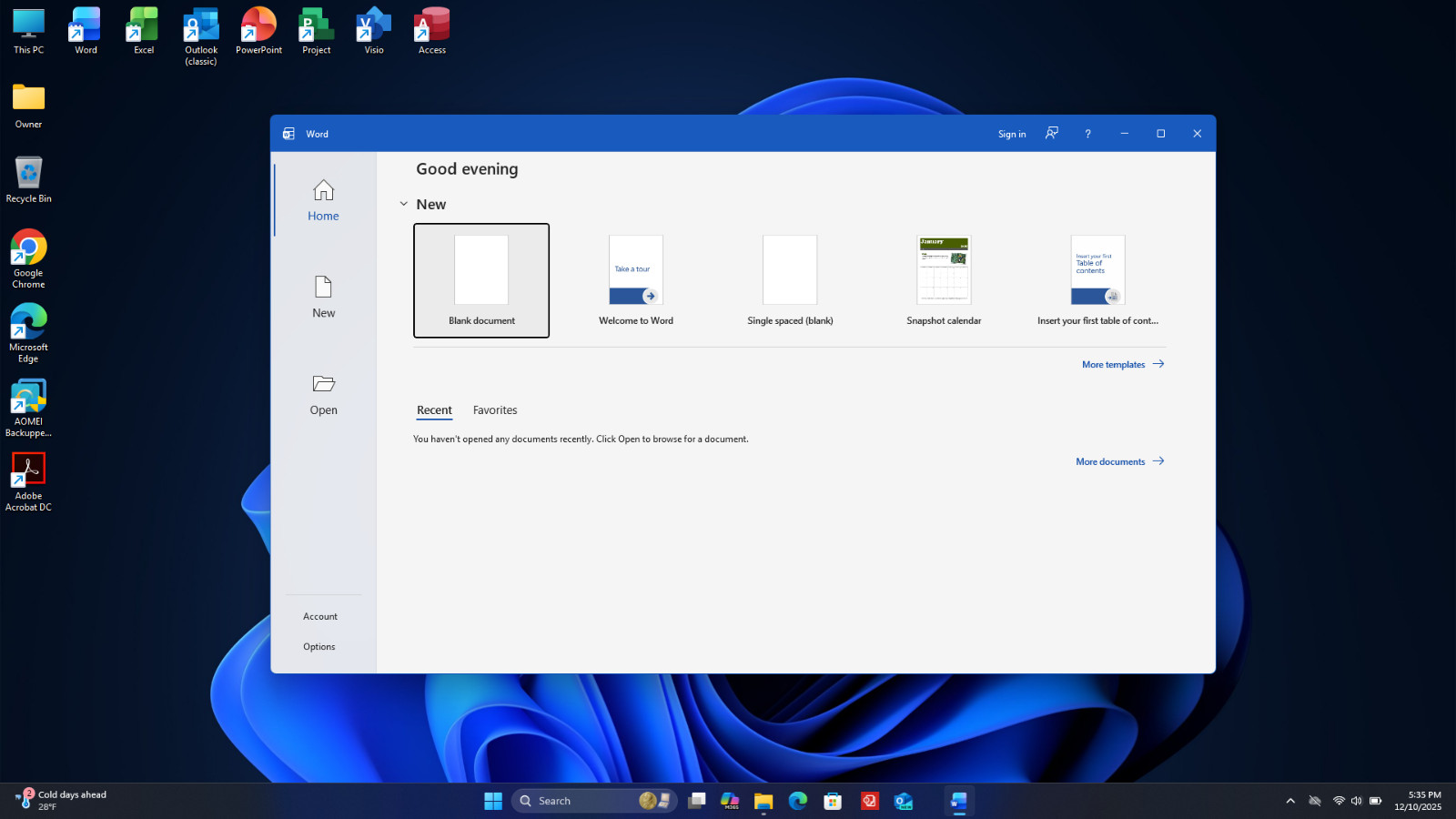Click the Microsoft Store taskbar icon

click(833, 801)
